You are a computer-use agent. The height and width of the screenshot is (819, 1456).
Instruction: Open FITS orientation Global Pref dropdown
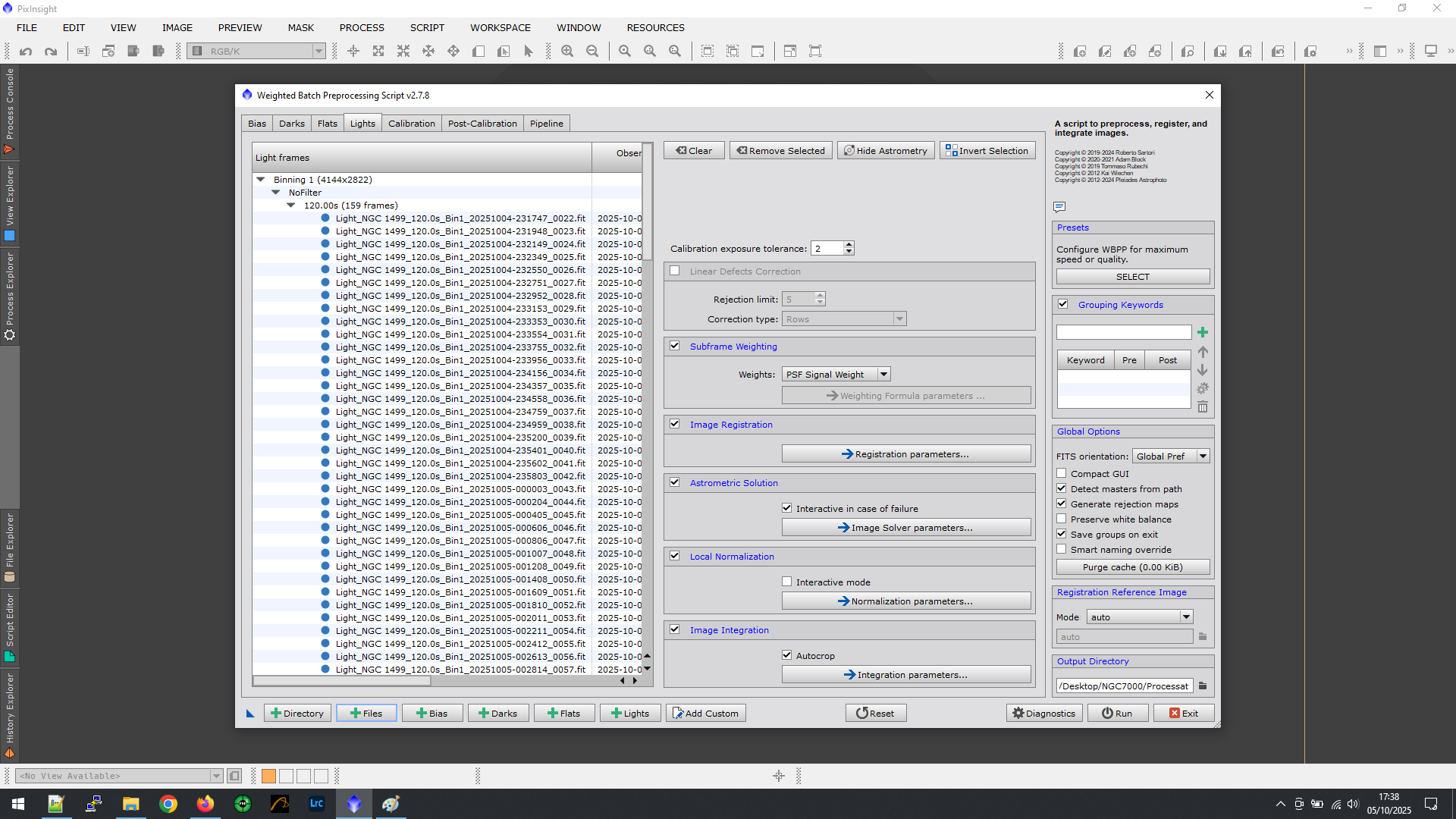click(1171, 457)
